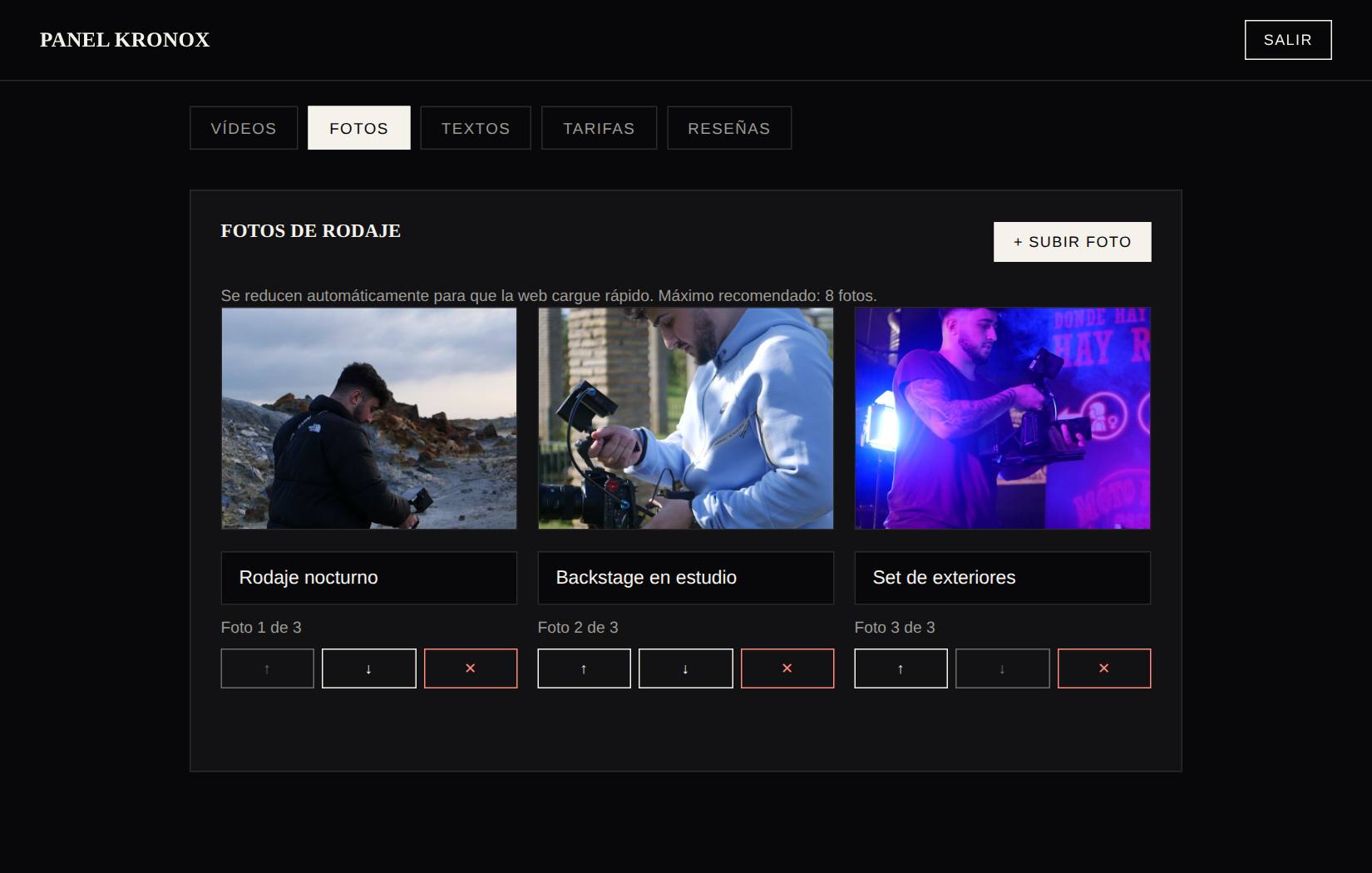
Task: Move Rodaje nocturno photo up
Action: (x=267, y=668)
